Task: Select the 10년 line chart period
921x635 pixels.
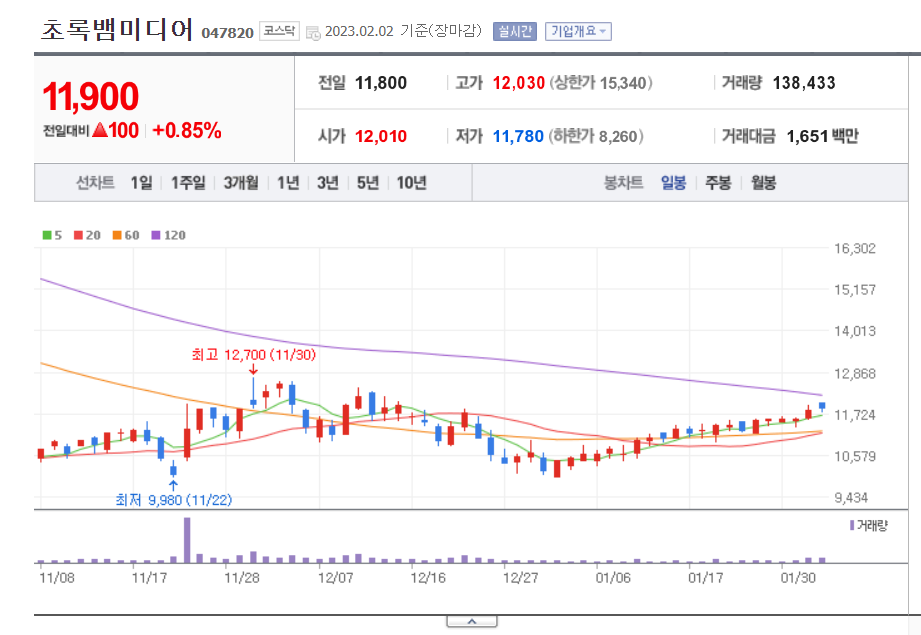Action: point(411,183)
